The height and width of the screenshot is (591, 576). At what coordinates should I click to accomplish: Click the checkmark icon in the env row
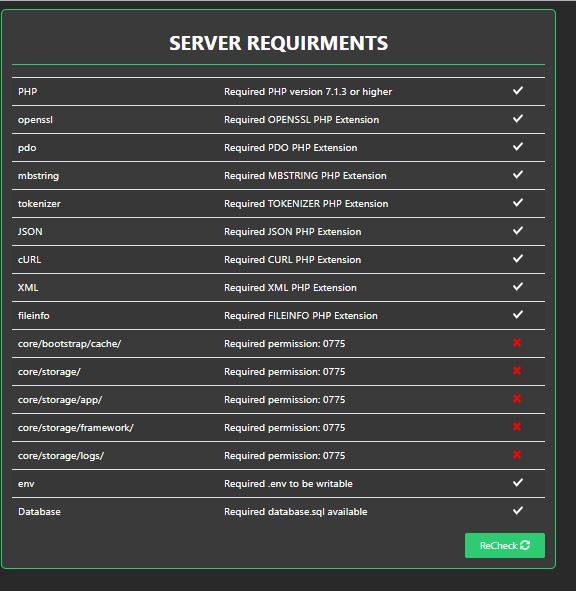pyautogui.click(x=518, y=482)
